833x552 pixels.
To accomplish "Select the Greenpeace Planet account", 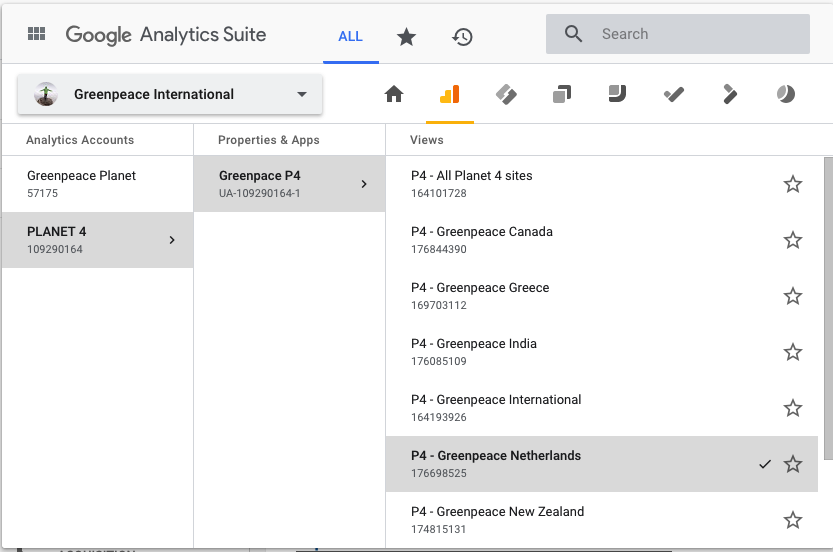I will pos(98,184).
